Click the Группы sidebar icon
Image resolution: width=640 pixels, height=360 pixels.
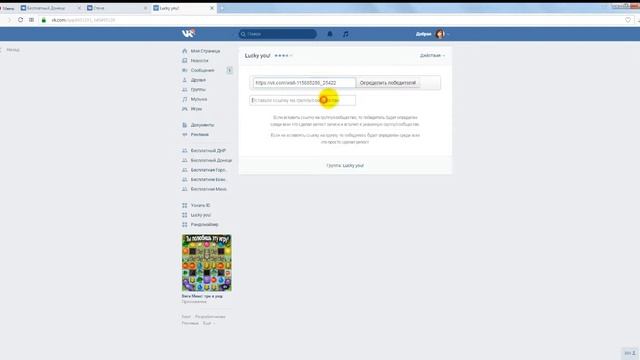(184, 89)
